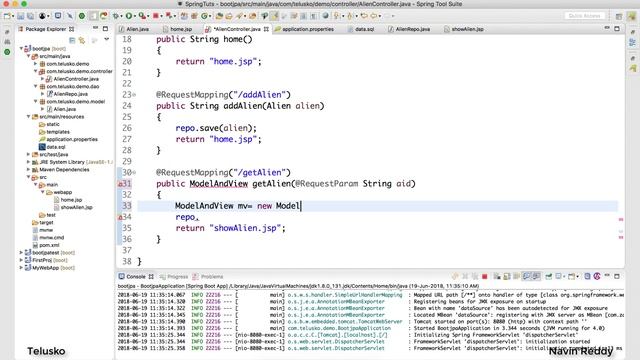This screenshot has height=360, width=640.
Task: Click the application.properties file in tree
Action: [x=72, y=139]
